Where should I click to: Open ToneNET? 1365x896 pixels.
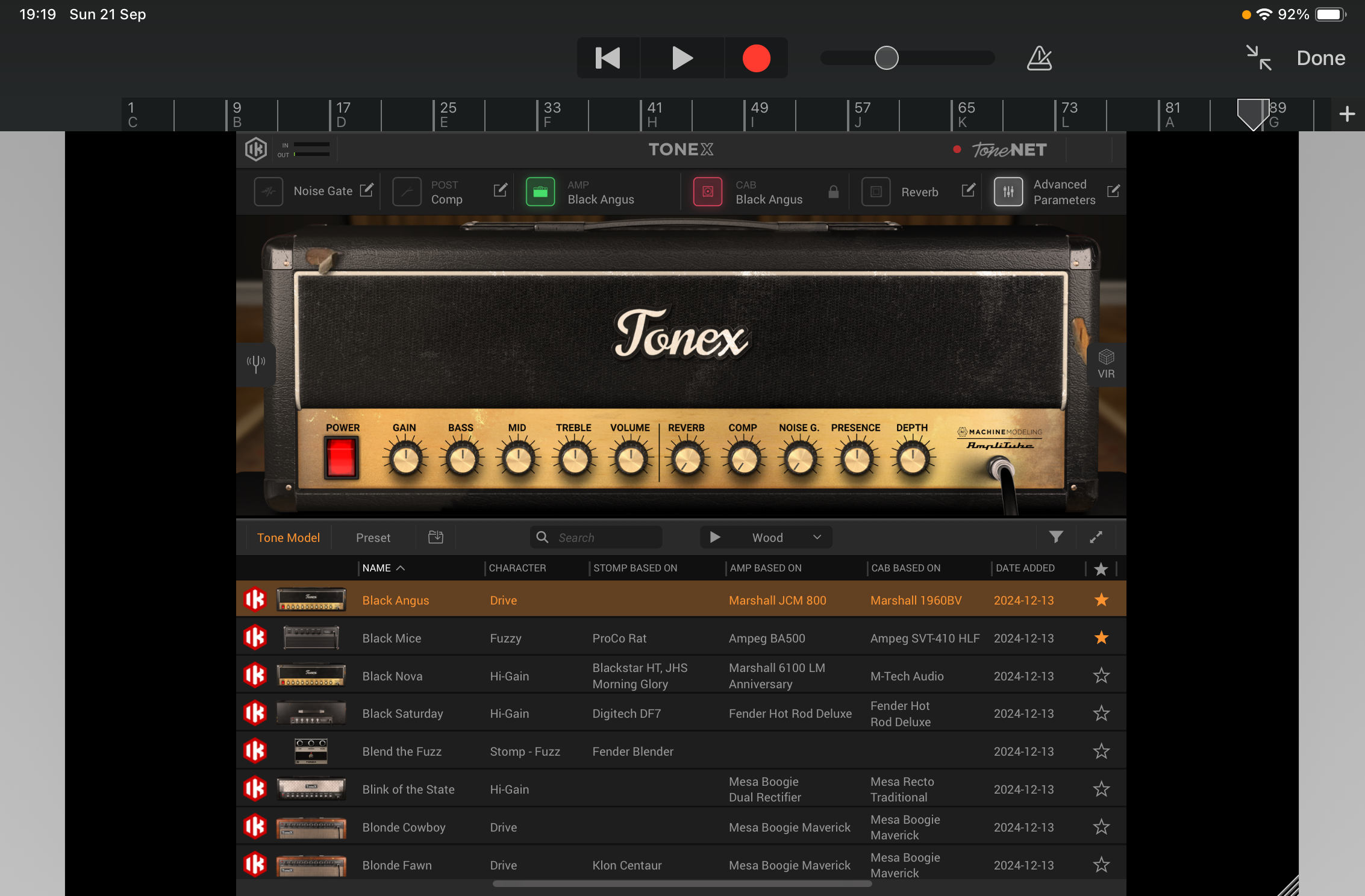click(1009, 149)
